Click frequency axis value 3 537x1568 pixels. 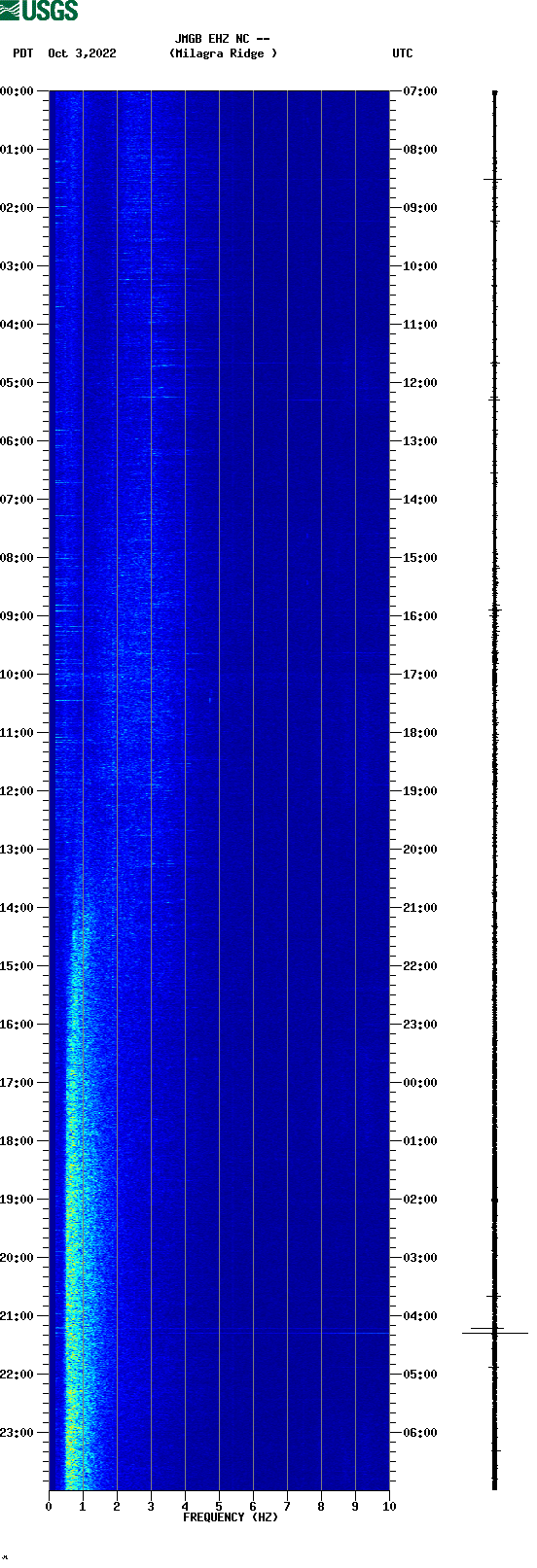[151, 1507]
